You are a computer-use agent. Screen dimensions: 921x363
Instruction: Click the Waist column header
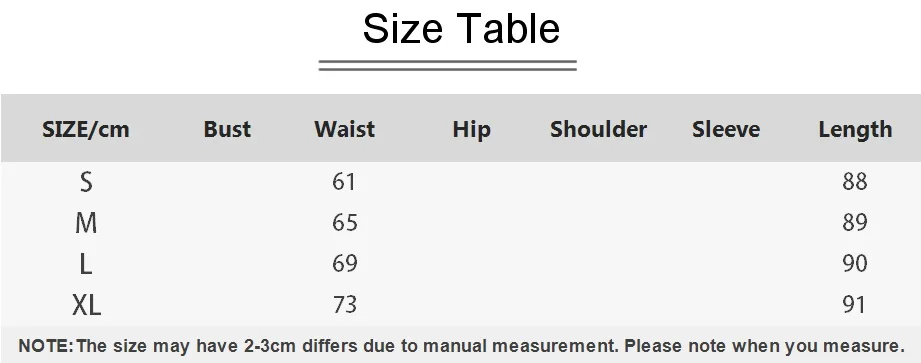coord(344,129)
